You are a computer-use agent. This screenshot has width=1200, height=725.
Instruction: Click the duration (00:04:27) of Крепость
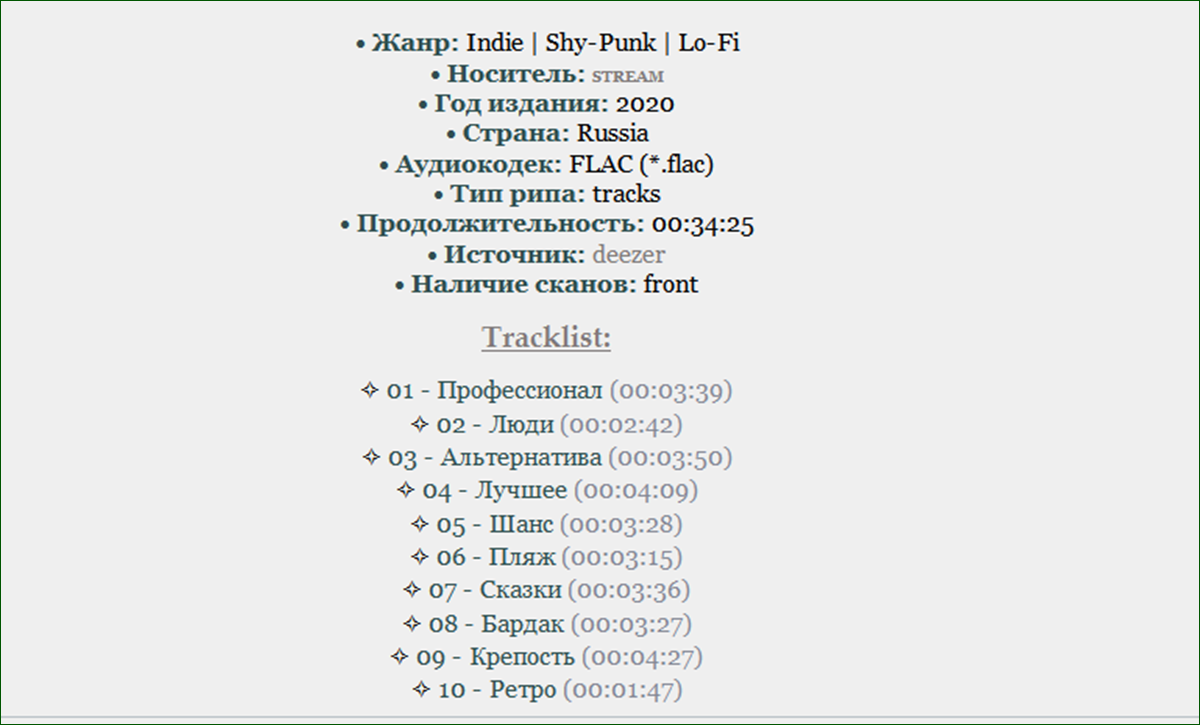(642, 656)
